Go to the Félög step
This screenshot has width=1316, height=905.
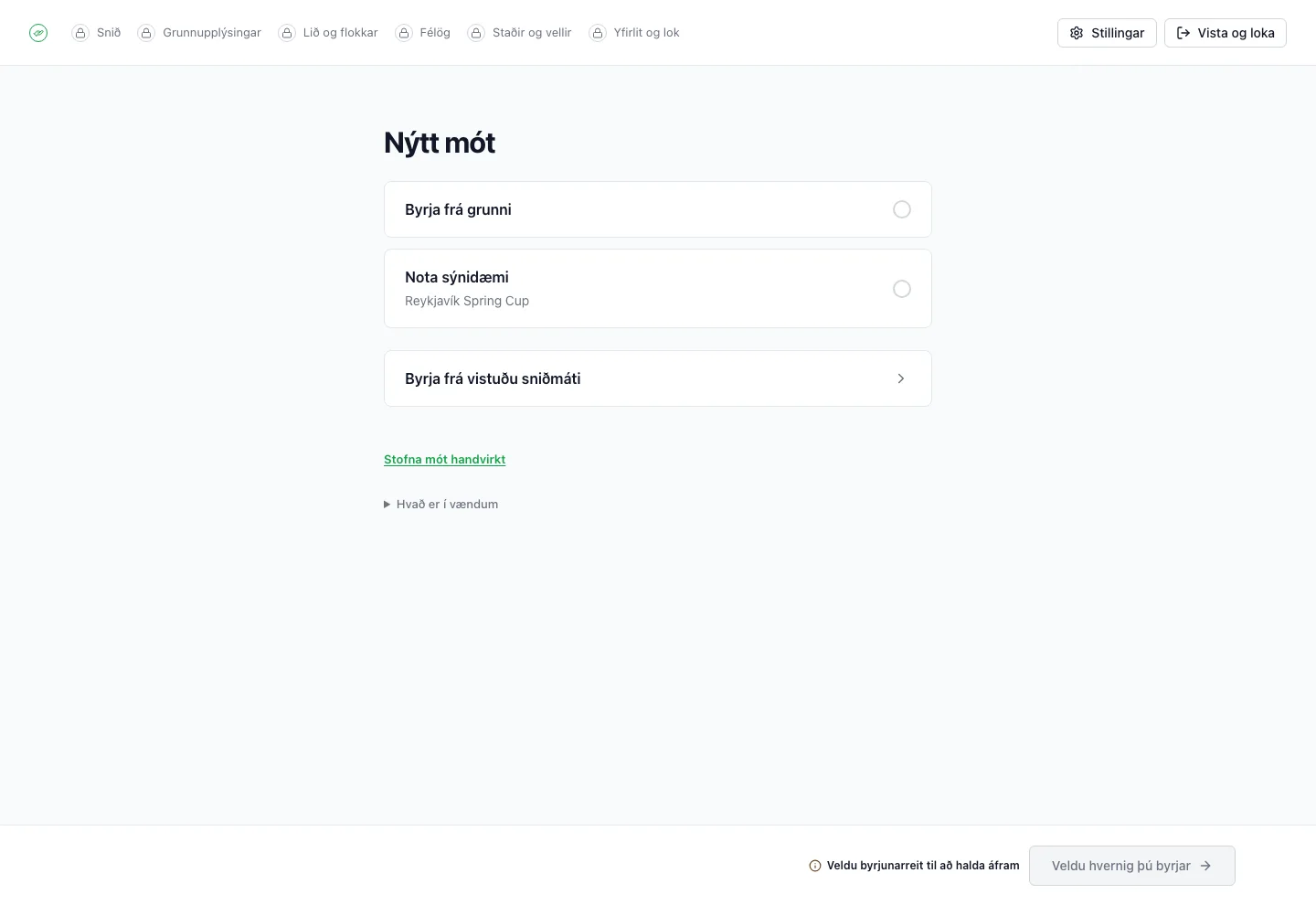(x=423, y=33)
